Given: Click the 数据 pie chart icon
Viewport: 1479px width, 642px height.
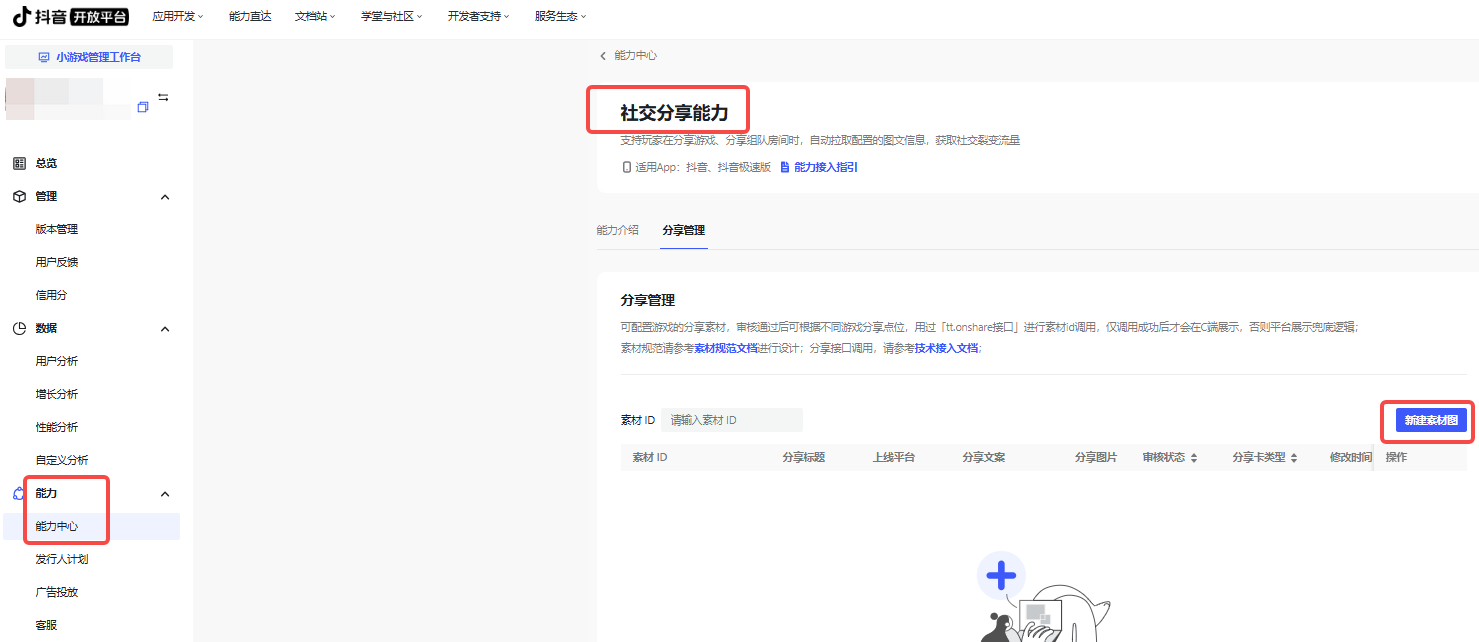Looking at the screenshot, I should pos(19,328).
